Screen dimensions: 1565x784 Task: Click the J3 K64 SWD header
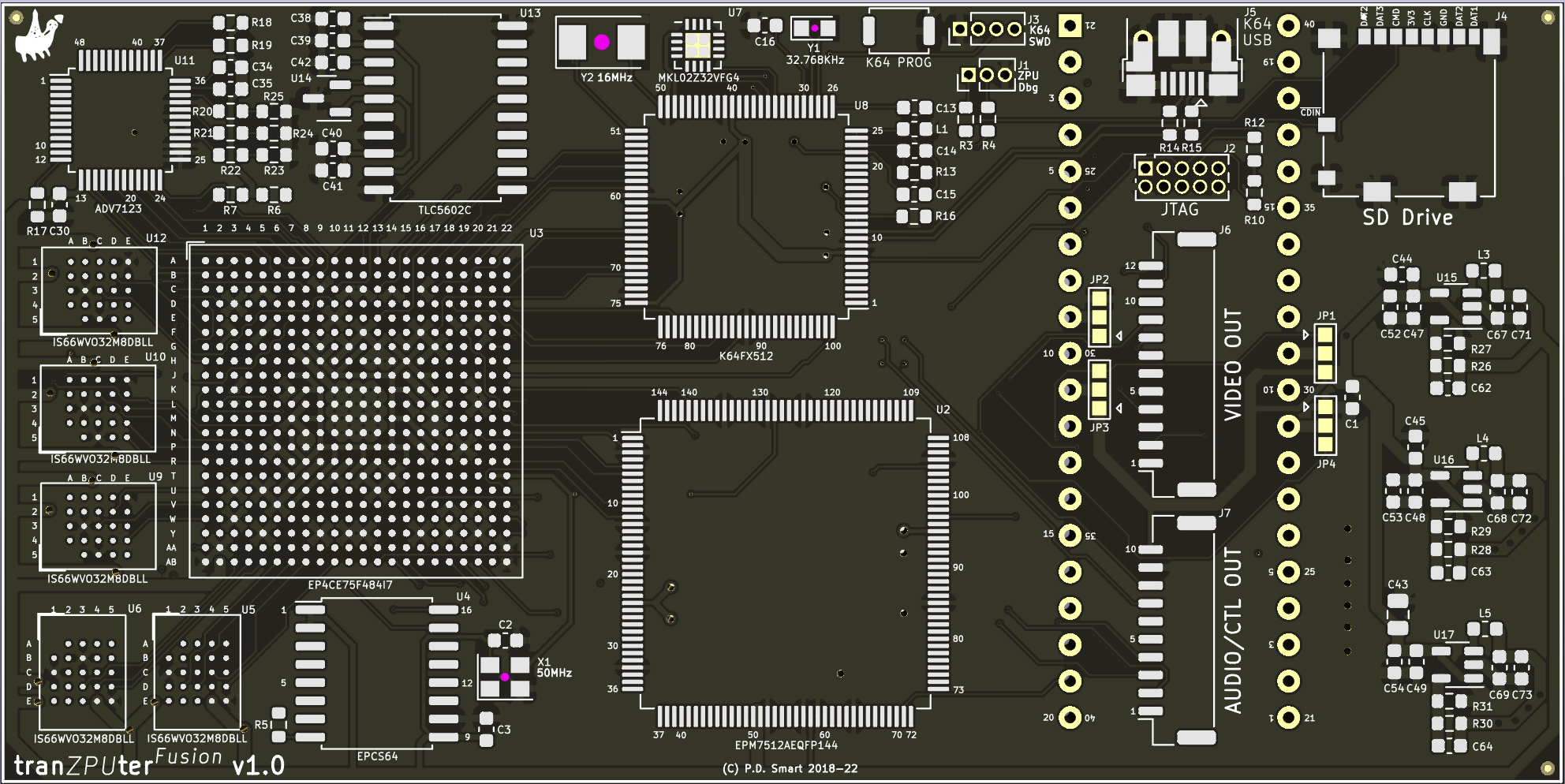point(986,29)
